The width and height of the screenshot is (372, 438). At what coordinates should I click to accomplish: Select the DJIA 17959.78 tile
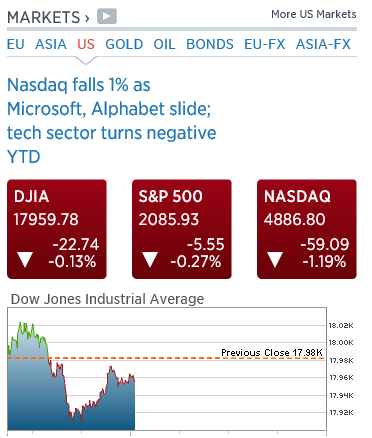(x=57, y=229)
